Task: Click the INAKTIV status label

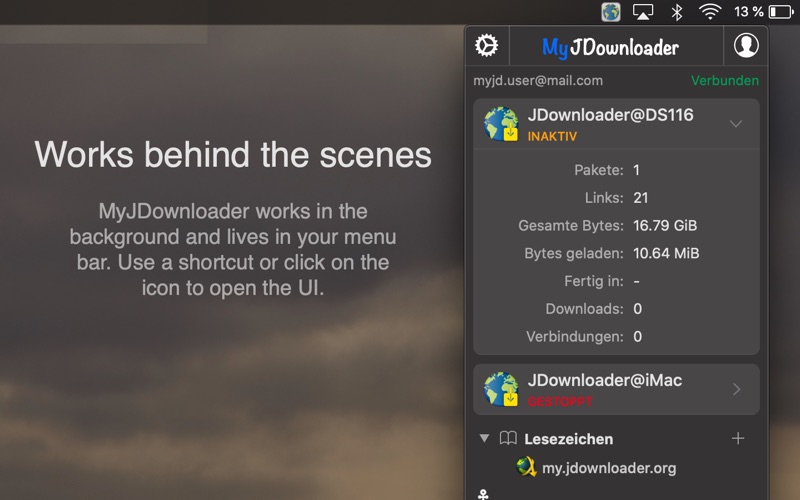Action: pos(552,136)
